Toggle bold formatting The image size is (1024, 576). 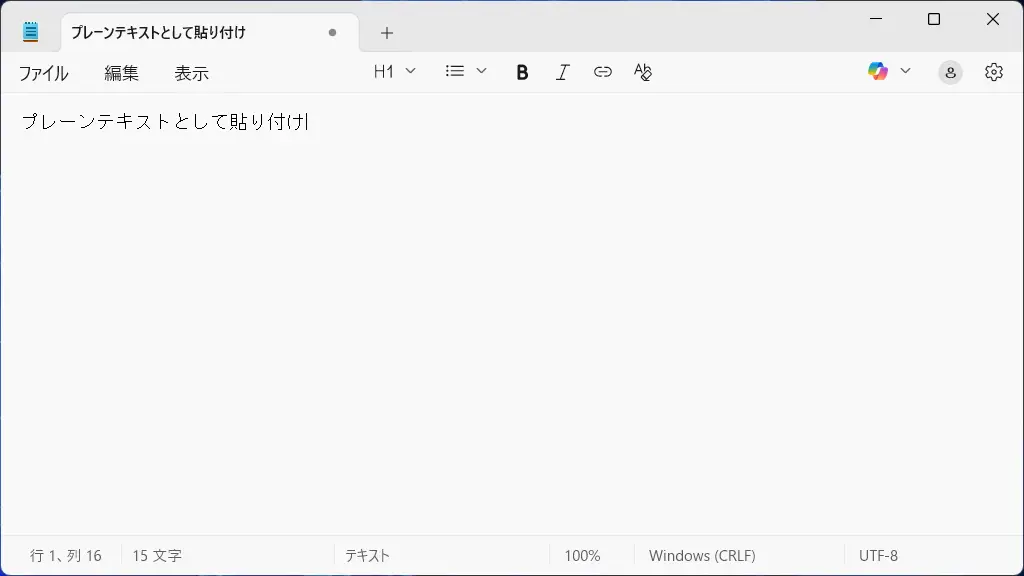(522, 72)
